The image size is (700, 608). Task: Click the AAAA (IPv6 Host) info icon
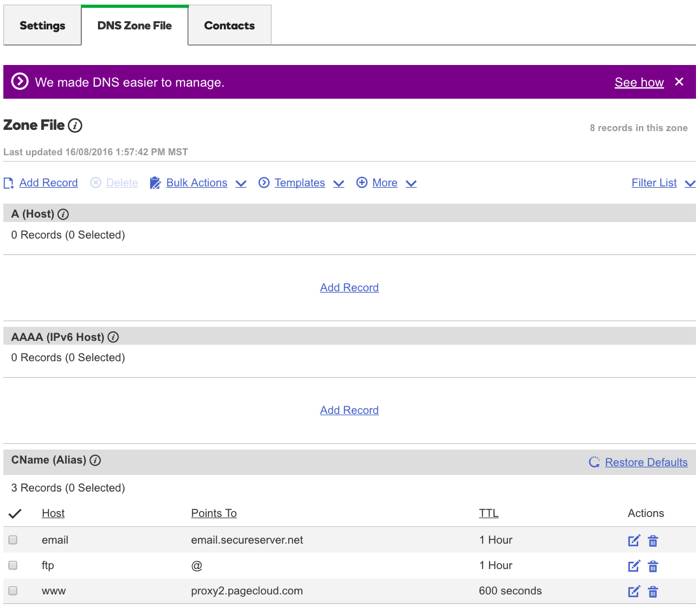pos(113,337)
